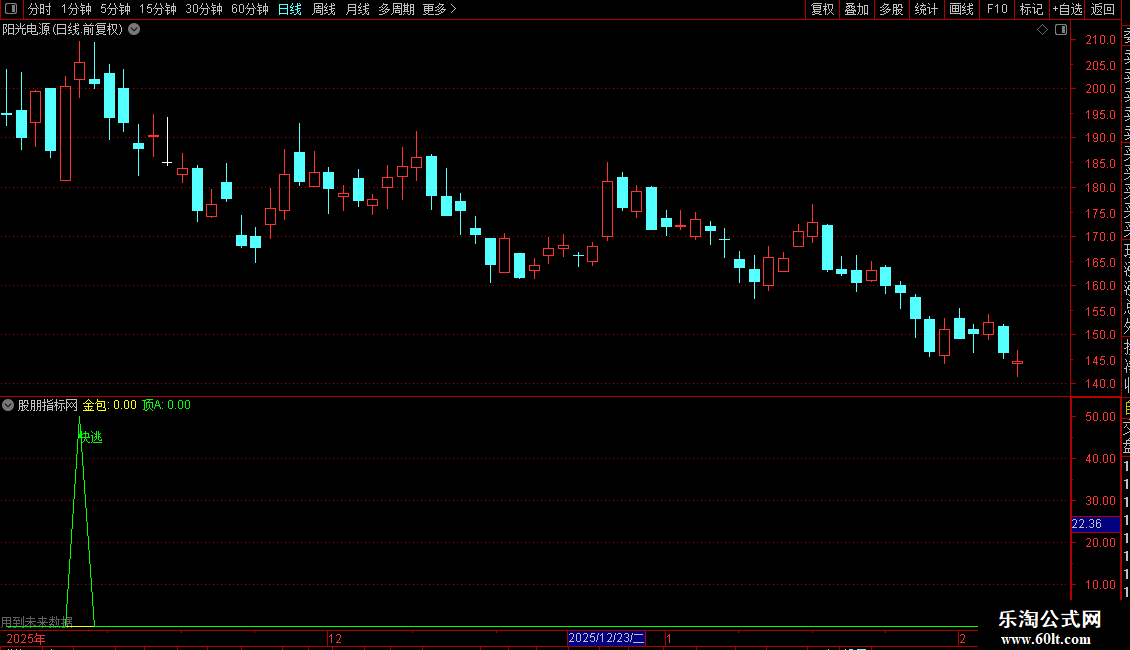
Task: Open F10 company info
Action: tap(997, 9)
